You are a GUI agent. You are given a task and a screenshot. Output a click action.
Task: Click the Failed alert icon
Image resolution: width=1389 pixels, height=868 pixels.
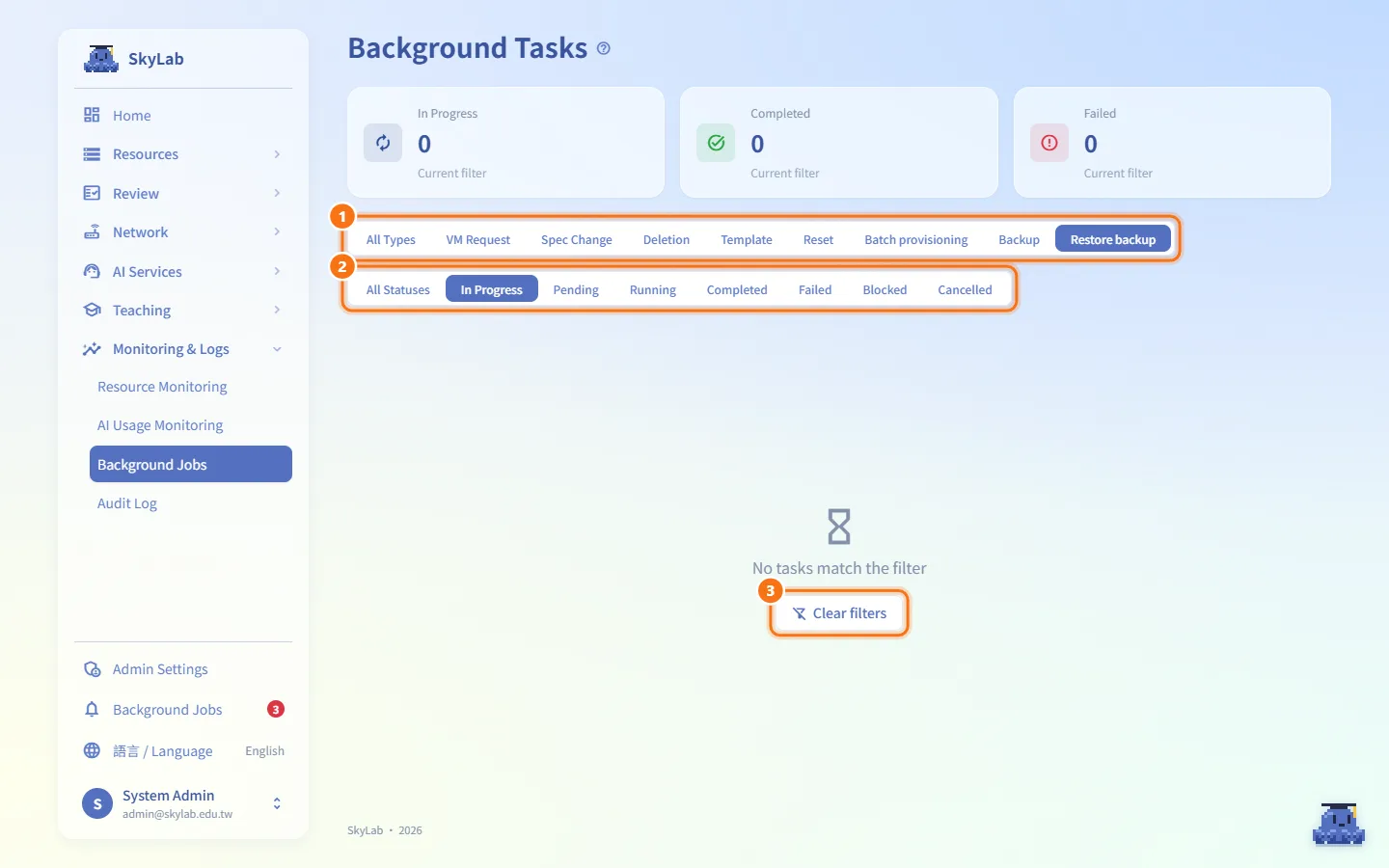[x=1049, y=143]
